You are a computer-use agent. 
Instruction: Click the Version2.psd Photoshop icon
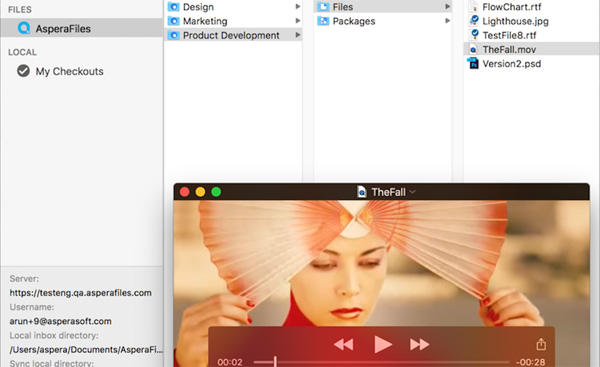[473, 63]
